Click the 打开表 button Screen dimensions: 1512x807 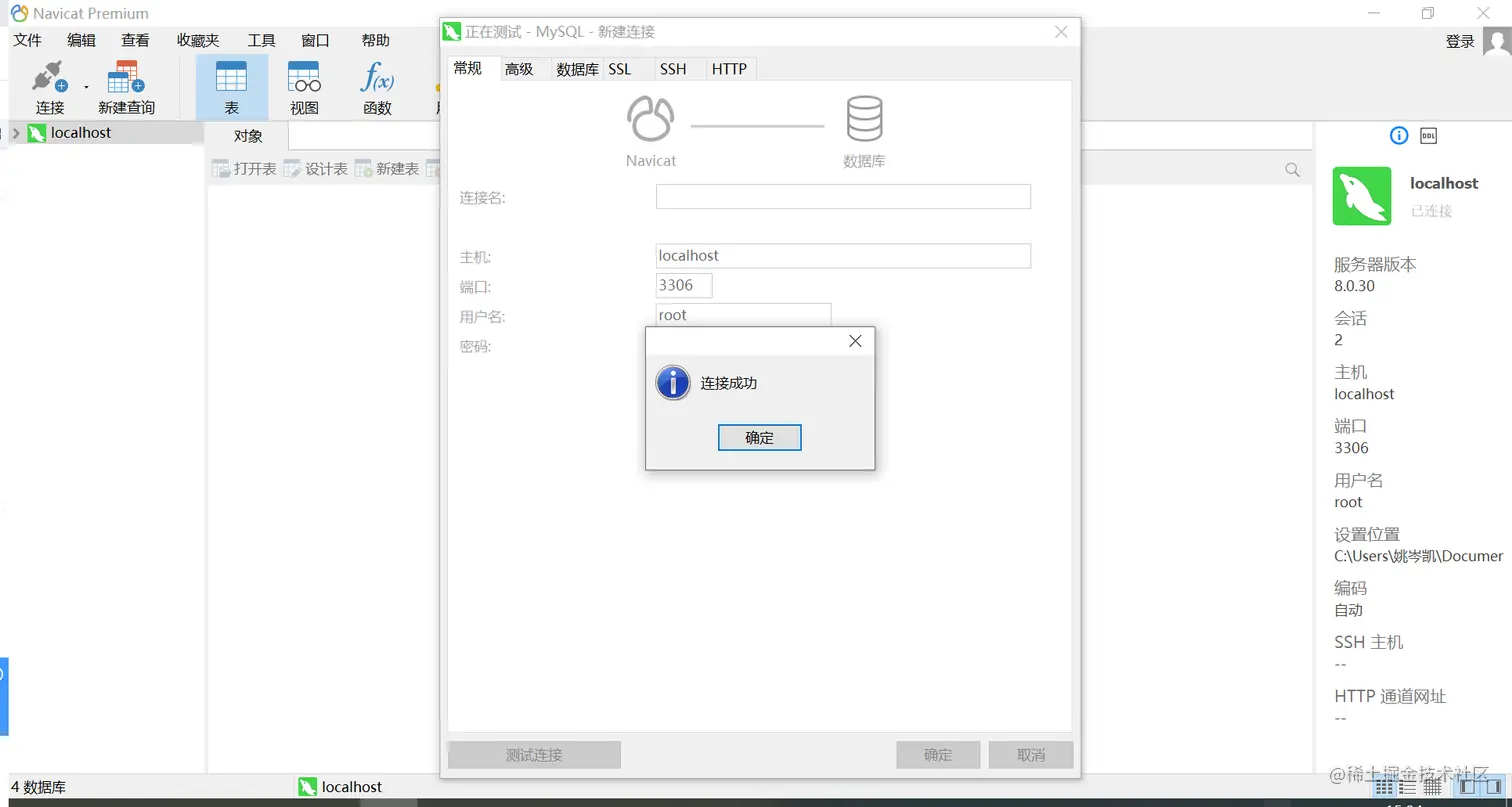244,169
